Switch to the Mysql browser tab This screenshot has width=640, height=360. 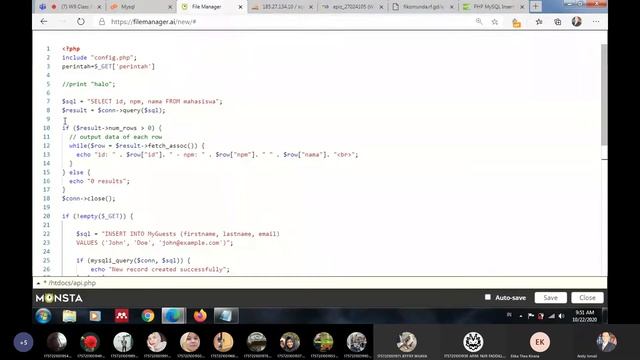(x=142, y=7)
